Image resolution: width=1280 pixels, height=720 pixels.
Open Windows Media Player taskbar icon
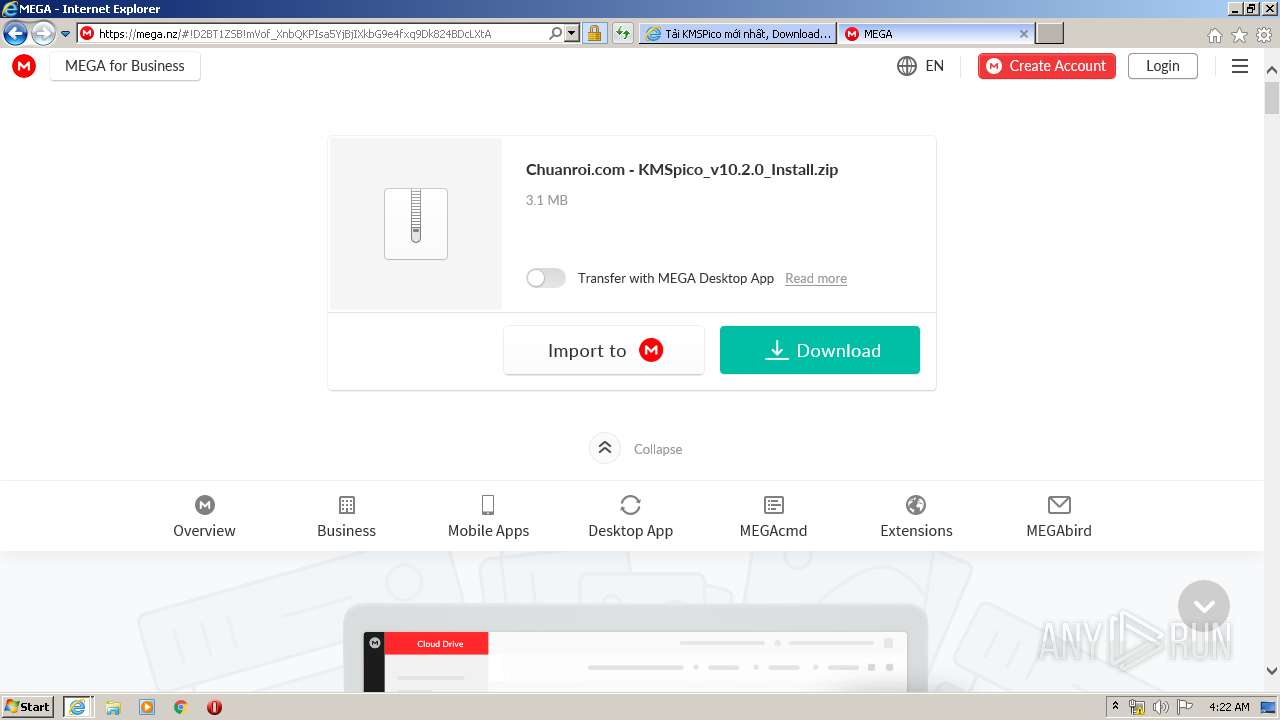(x=147, y=707)
